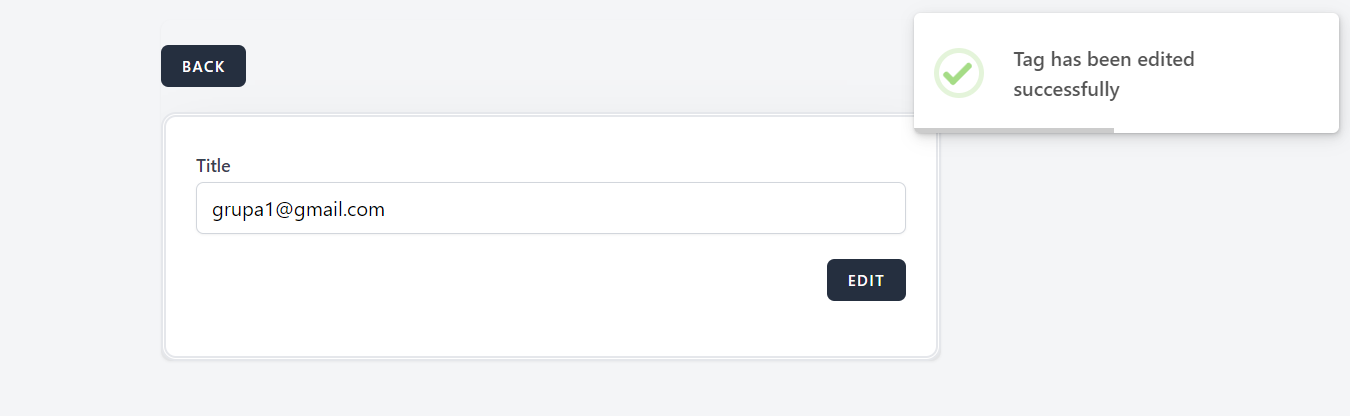This screenshot has height=416, width=1350.
Task: Click the grupa1@gmail.com text in Title field
Action: tap(298, 209)
